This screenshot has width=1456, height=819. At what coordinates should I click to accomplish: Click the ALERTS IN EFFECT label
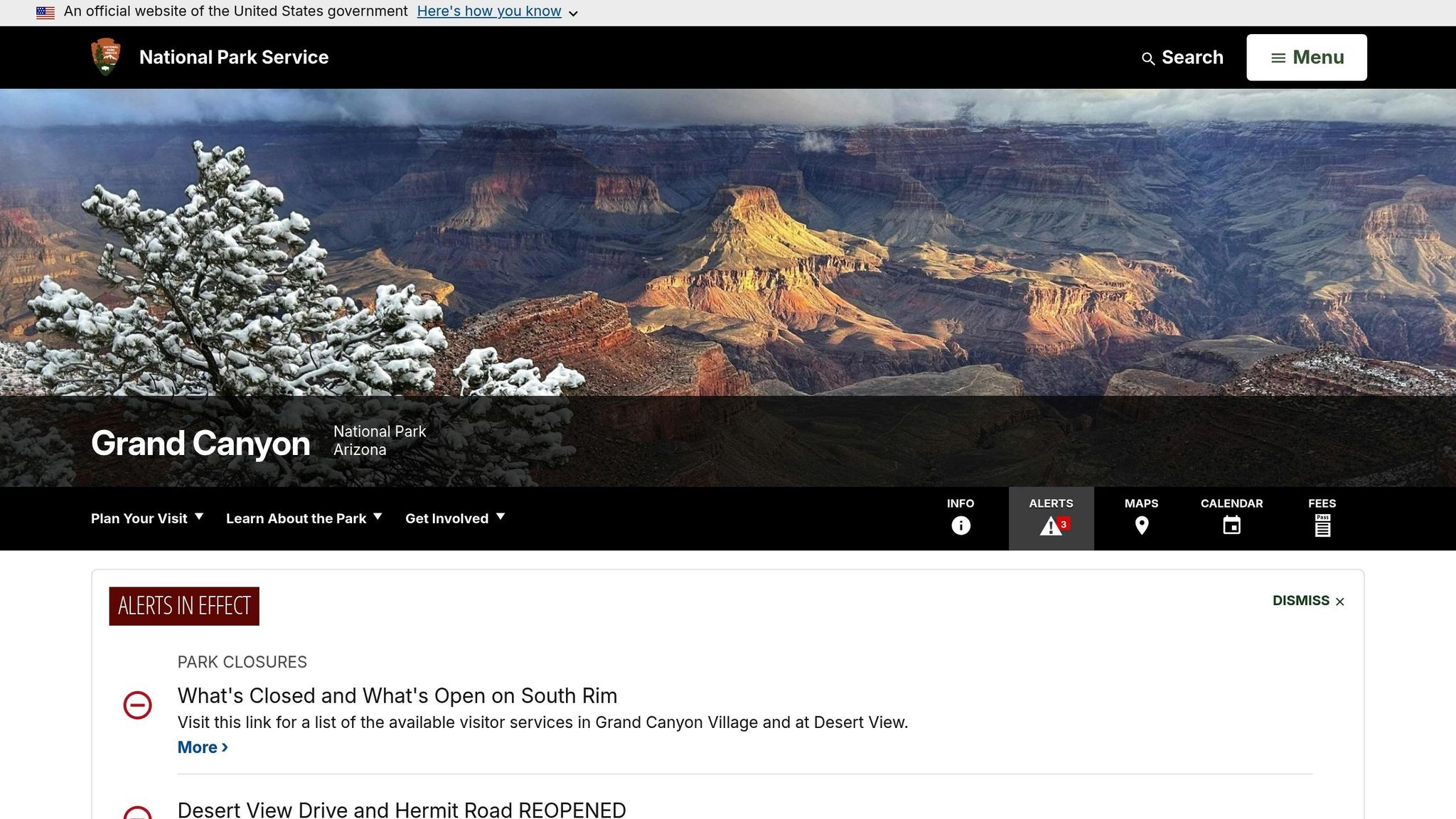click(x=184, y=606)
